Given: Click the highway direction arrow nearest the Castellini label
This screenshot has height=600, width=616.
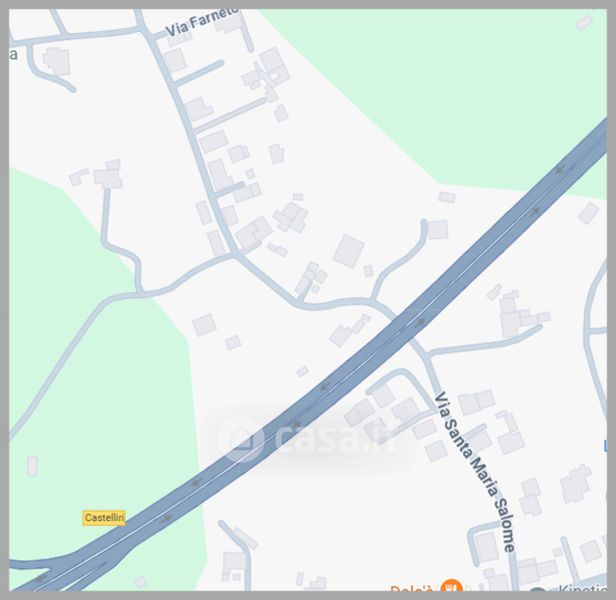Looking at the screenshot, I should click(x=167, y=518).
